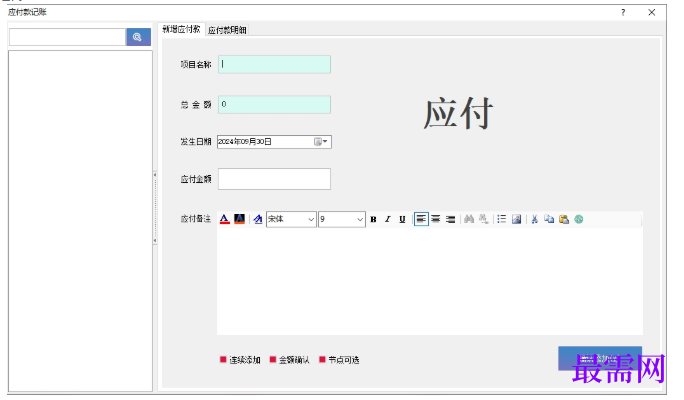
Task: Close the 应付款记账 window
Action: (x=652, y=12)
